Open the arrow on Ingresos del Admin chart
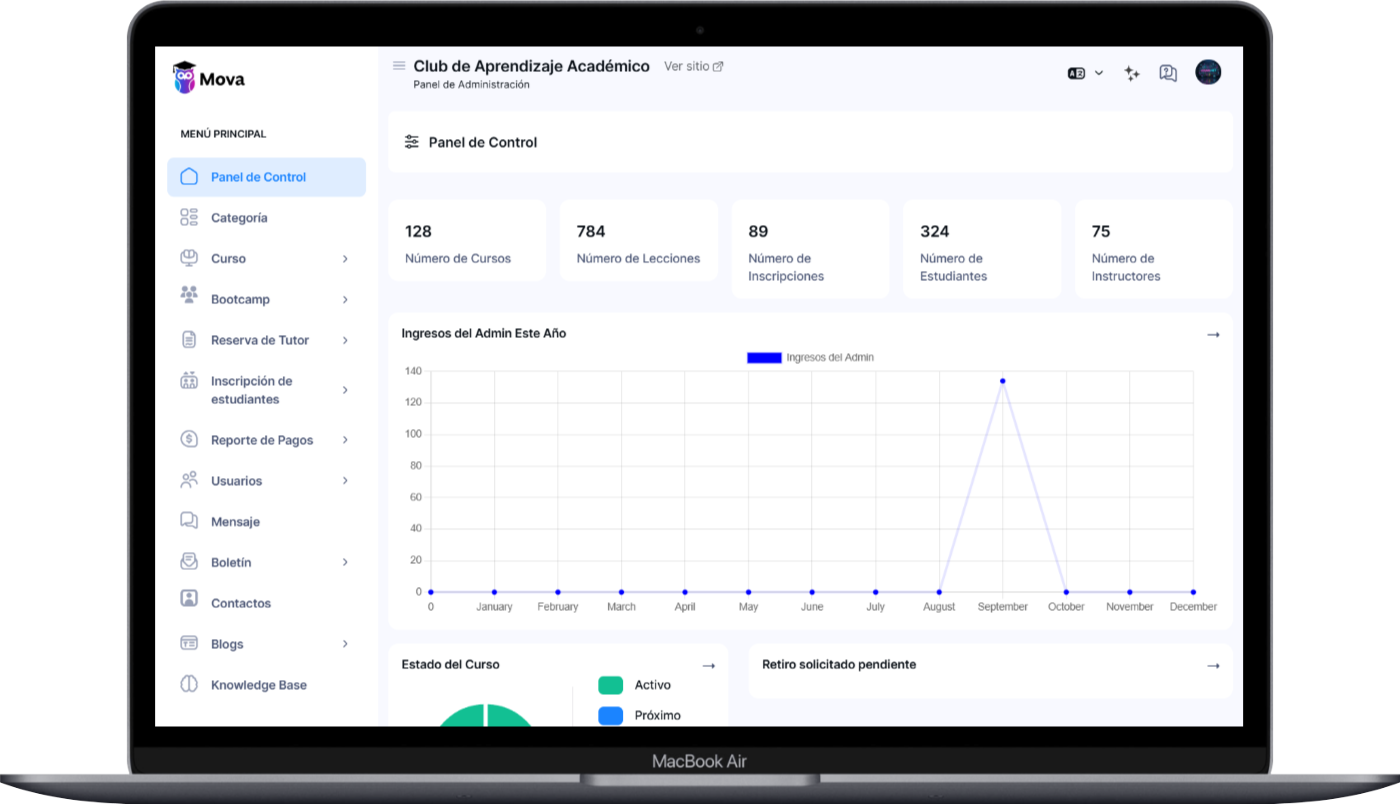Image resolution: width=1400 pixels, height=804 pixels. pos(1213,334)
